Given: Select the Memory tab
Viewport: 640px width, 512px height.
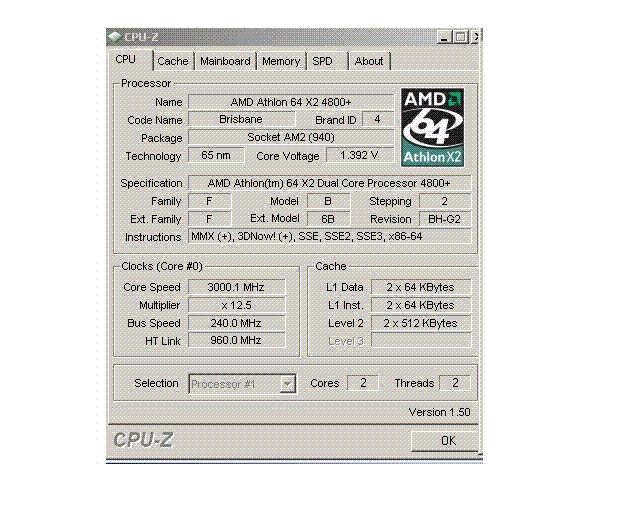Looking at the screenshot, I should [x=281, y=61].
